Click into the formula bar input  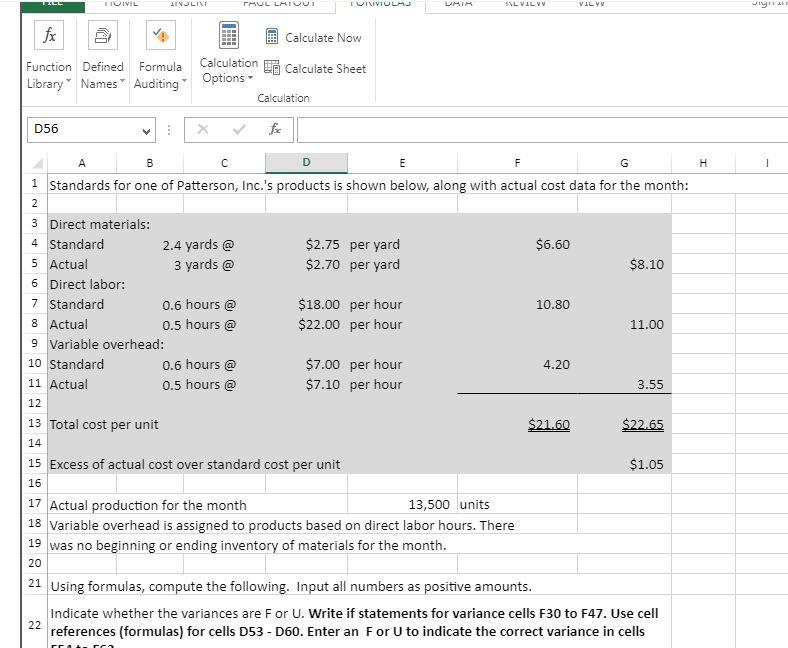tap(542, 130)
